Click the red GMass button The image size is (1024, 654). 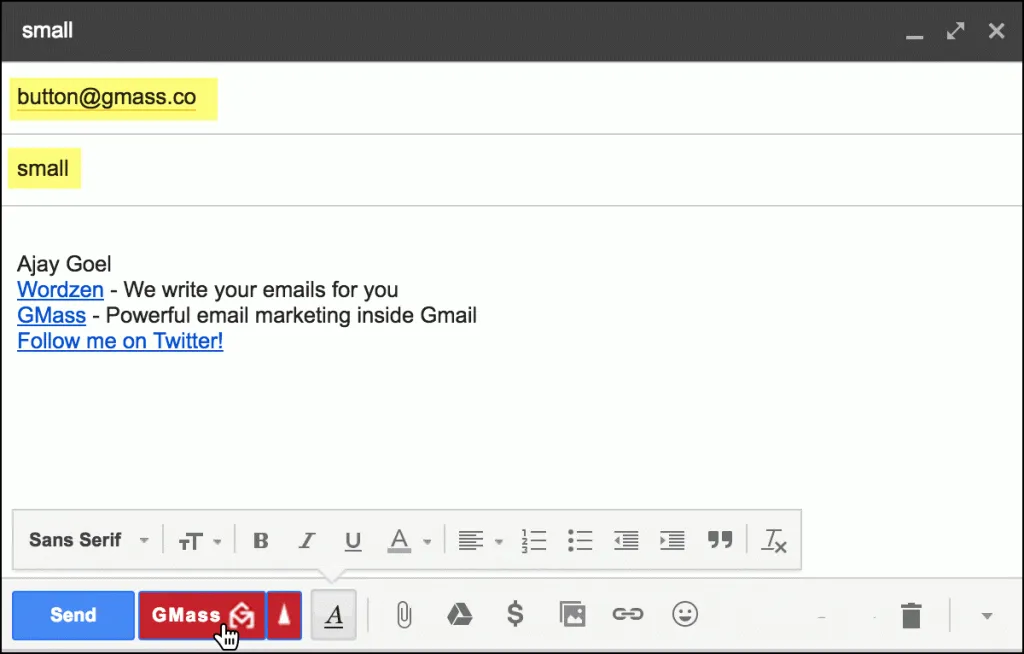202,615
